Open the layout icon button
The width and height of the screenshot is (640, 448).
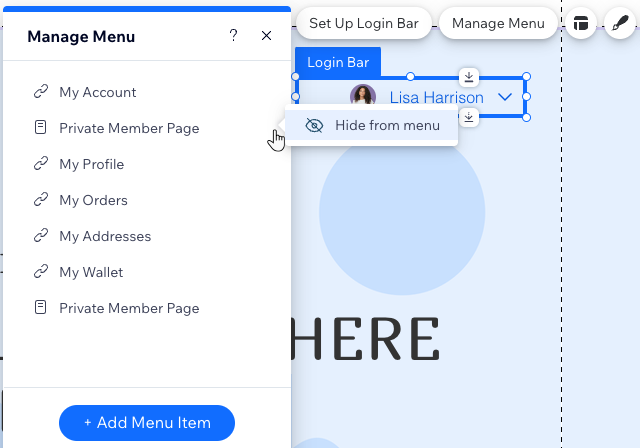581,23
